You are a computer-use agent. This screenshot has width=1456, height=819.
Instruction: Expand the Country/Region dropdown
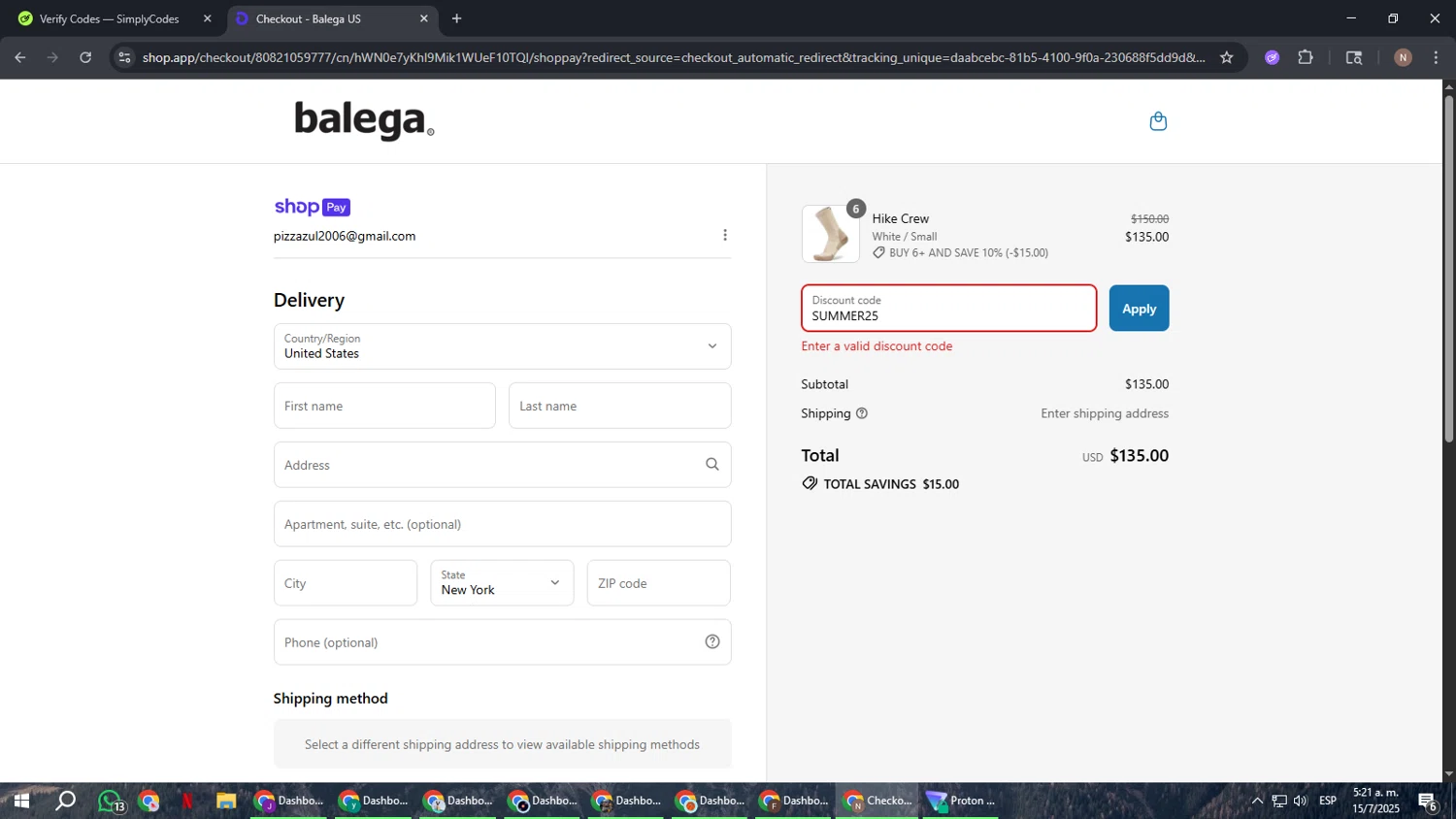tap(503, 346)
